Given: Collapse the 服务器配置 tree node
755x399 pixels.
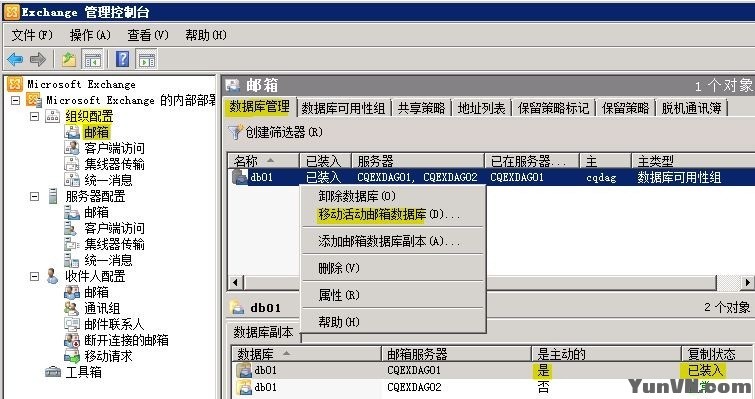Looking at the screenshot, I should (34, 196).
